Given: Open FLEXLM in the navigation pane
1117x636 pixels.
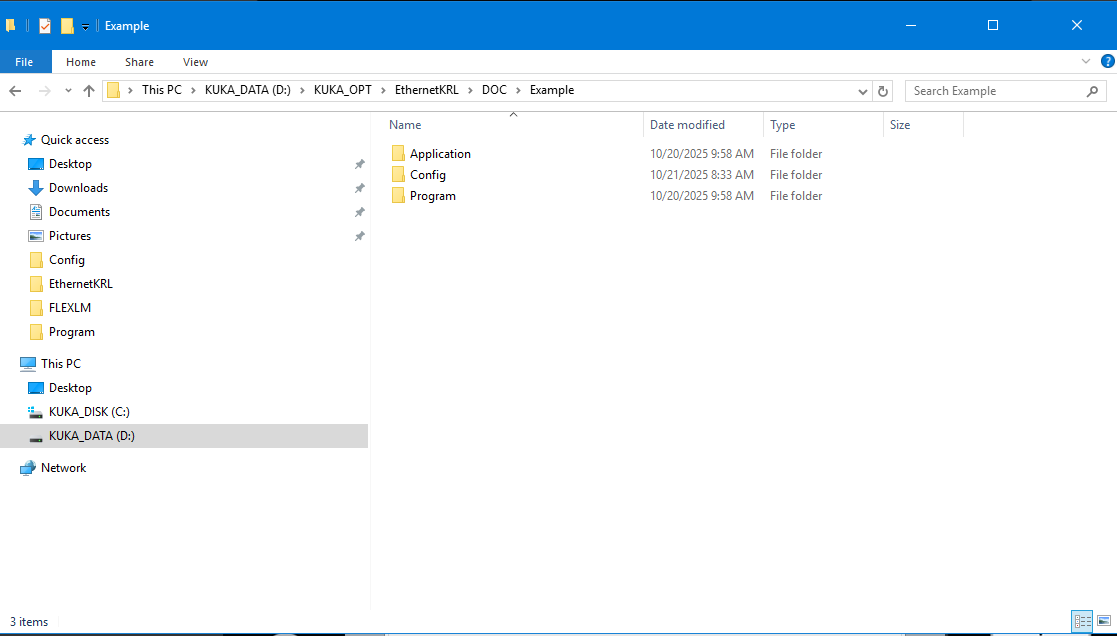Looking at the screenshot, I should pos(70,308).
